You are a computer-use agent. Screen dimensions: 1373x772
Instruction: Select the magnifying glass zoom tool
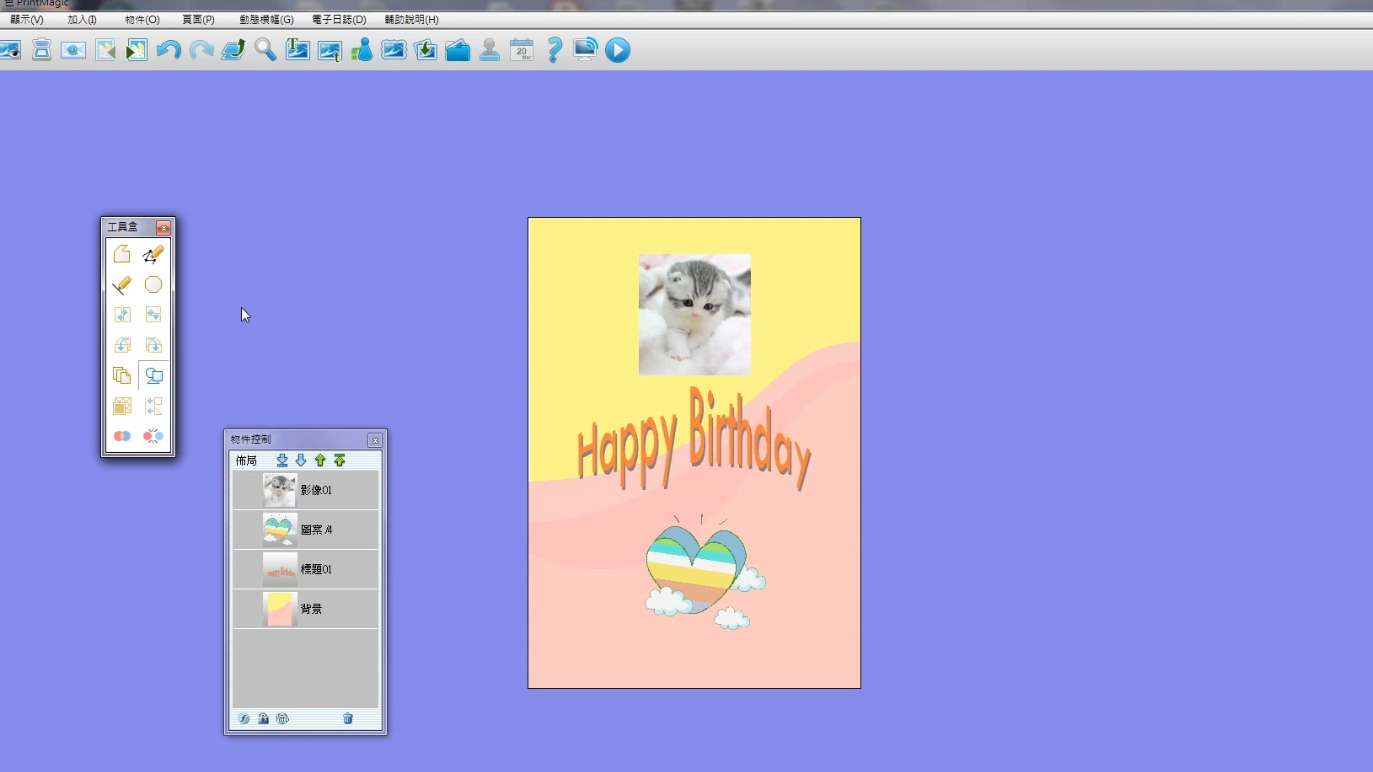click(x=265, y=50)
